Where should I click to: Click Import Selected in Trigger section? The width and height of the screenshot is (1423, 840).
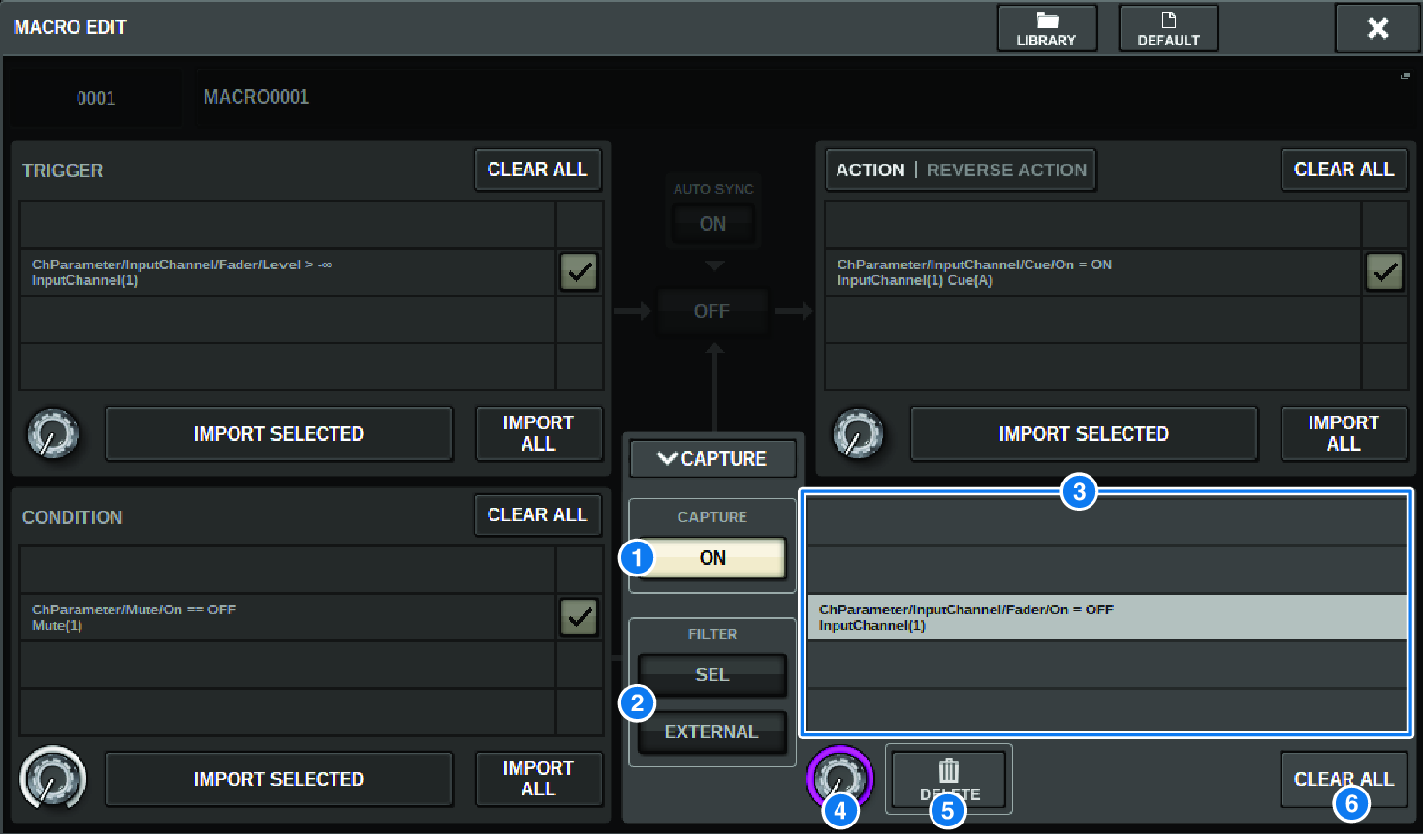[278, 434]
